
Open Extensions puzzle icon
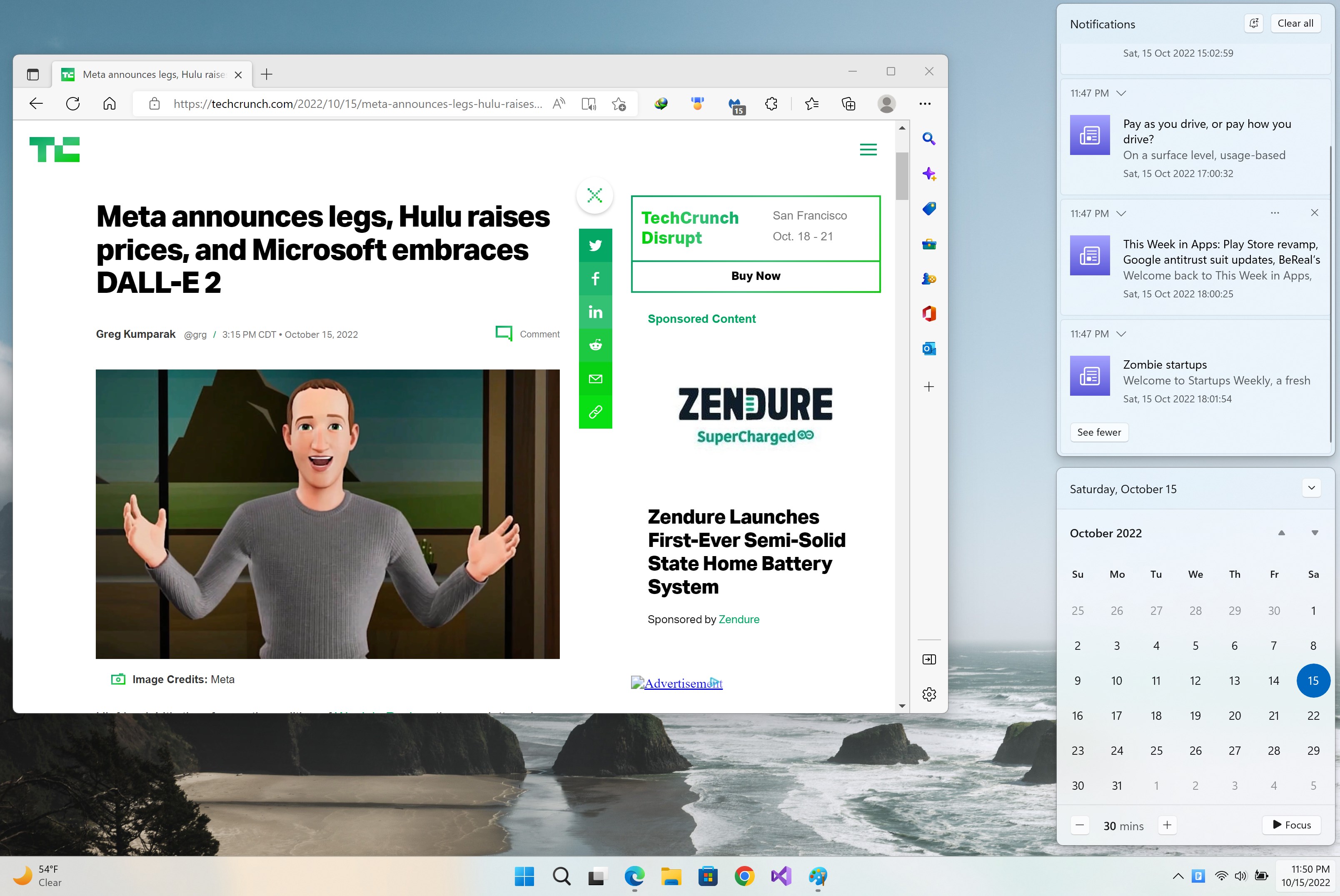pos(771,104)
